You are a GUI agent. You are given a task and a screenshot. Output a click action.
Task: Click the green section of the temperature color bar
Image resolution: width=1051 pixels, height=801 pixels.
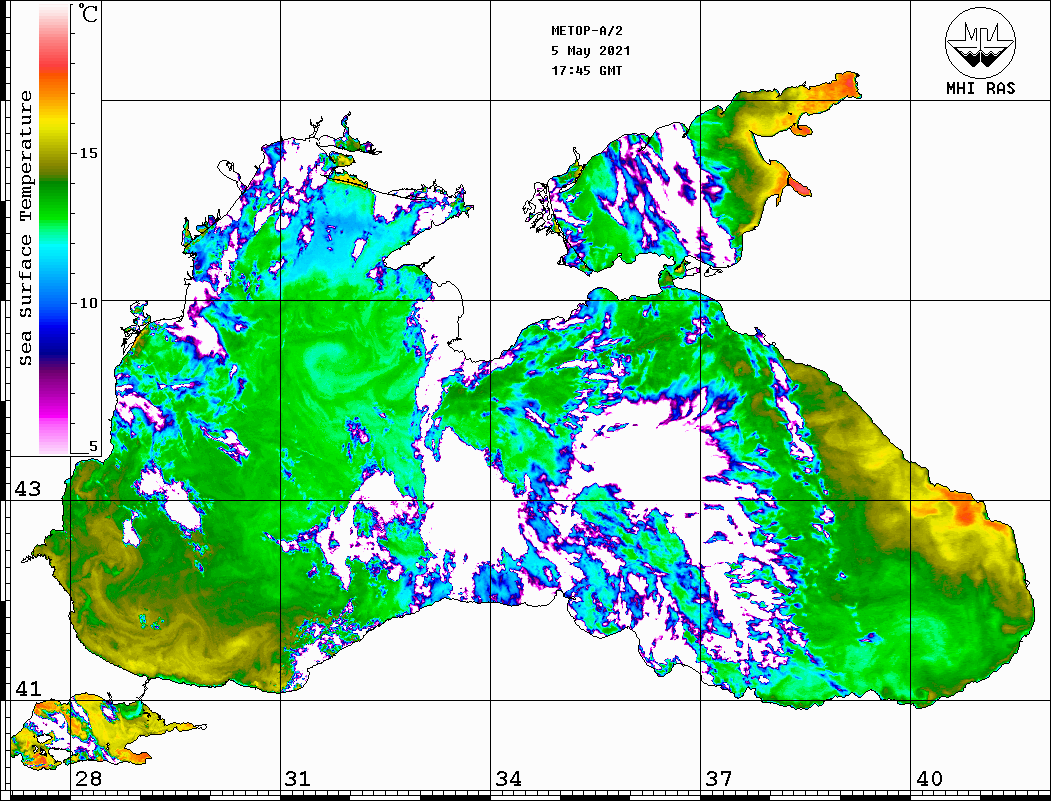[54, 201]
